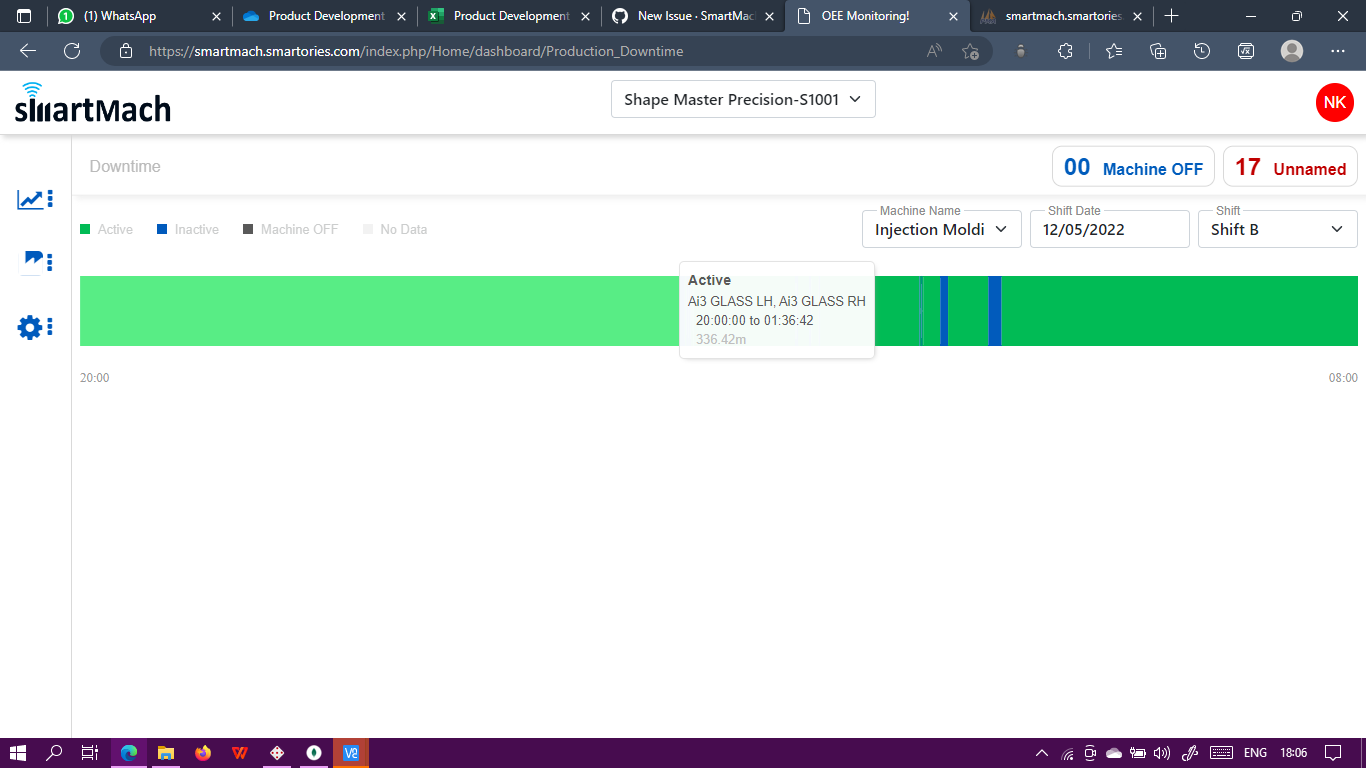Open the Shift B dropdown
Image resolution: width=1366 pixels, height=768 pixels.
click(1277, 229)
